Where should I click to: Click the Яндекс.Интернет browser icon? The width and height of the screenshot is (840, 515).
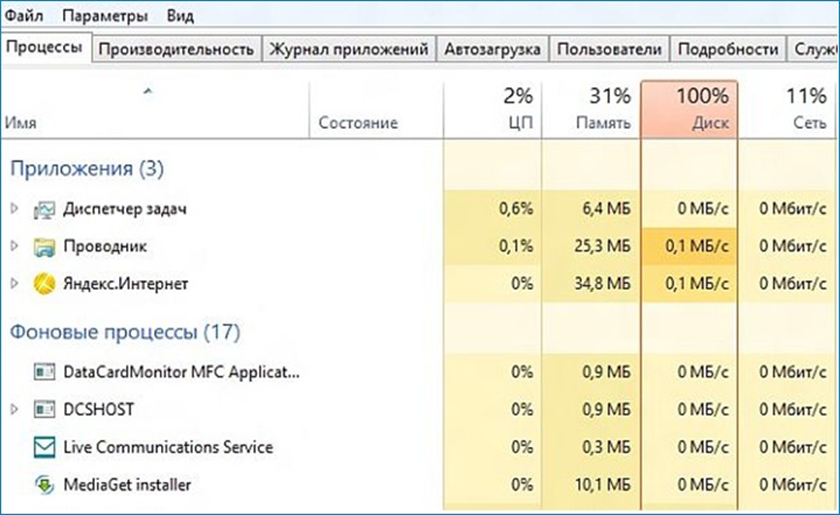pyautogui.click(x=44, y=283)
